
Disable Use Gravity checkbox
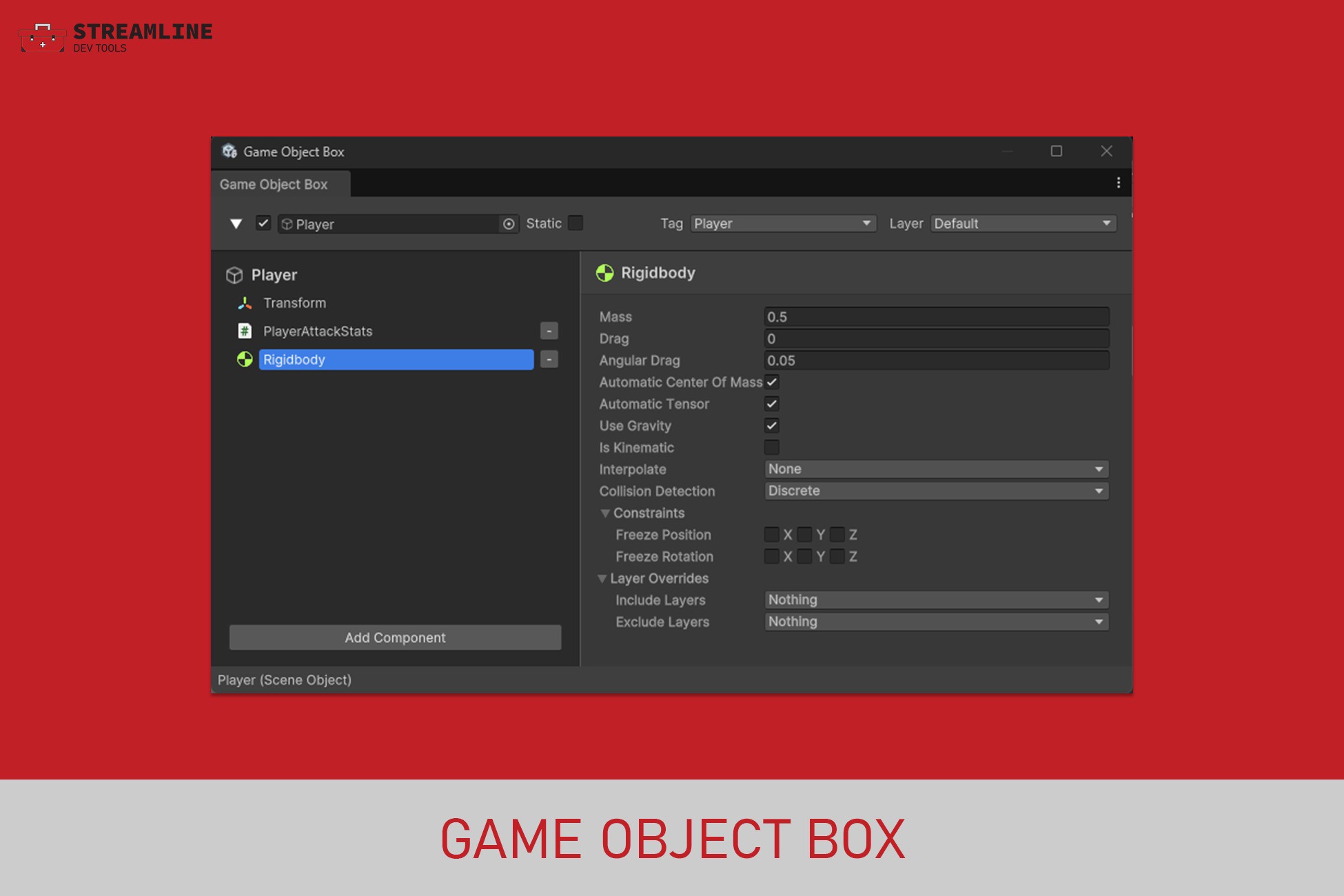coord(772,425)
